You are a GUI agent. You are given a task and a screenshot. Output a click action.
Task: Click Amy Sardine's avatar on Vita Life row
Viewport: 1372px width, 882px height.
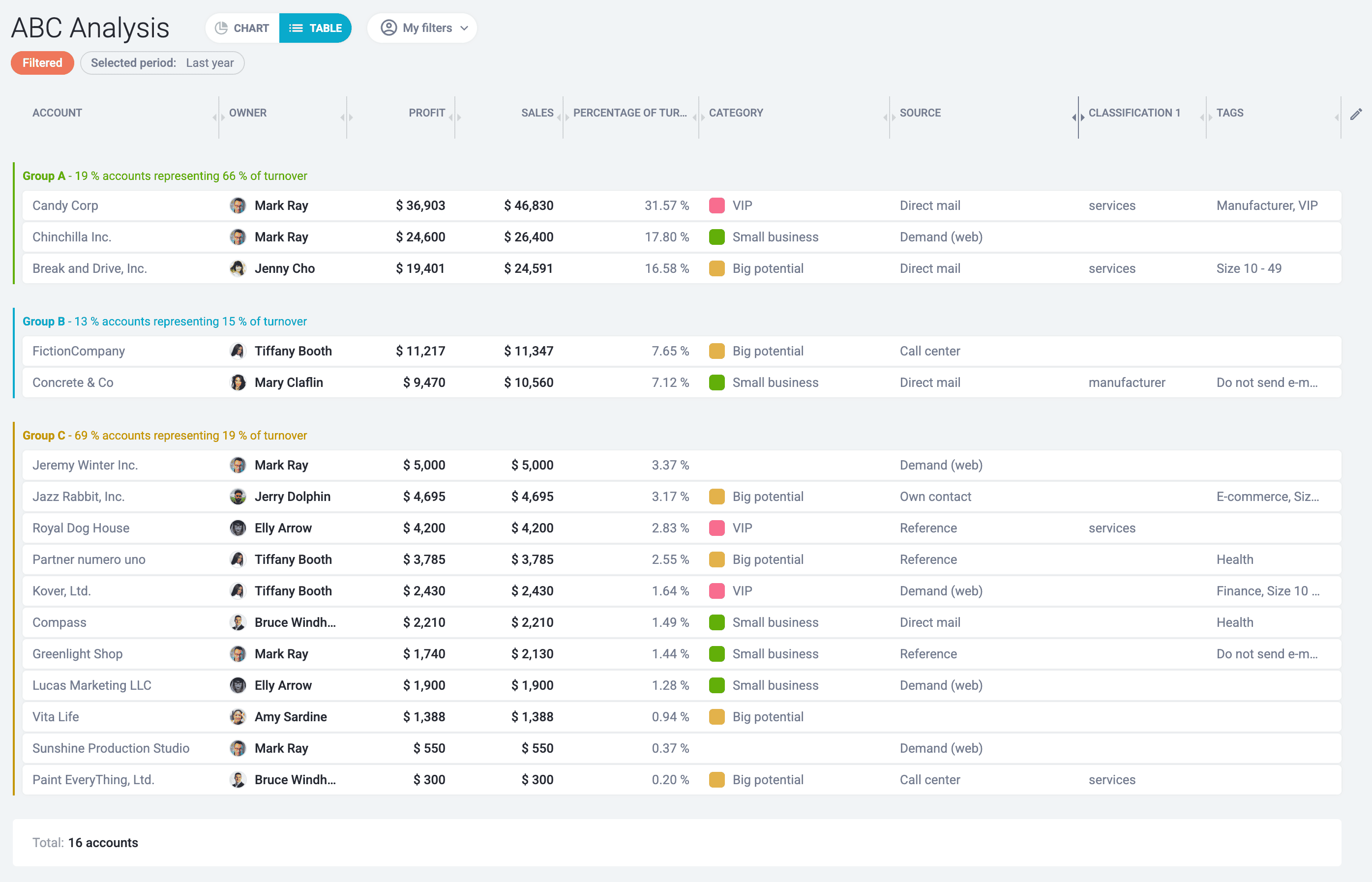point(238,716)
